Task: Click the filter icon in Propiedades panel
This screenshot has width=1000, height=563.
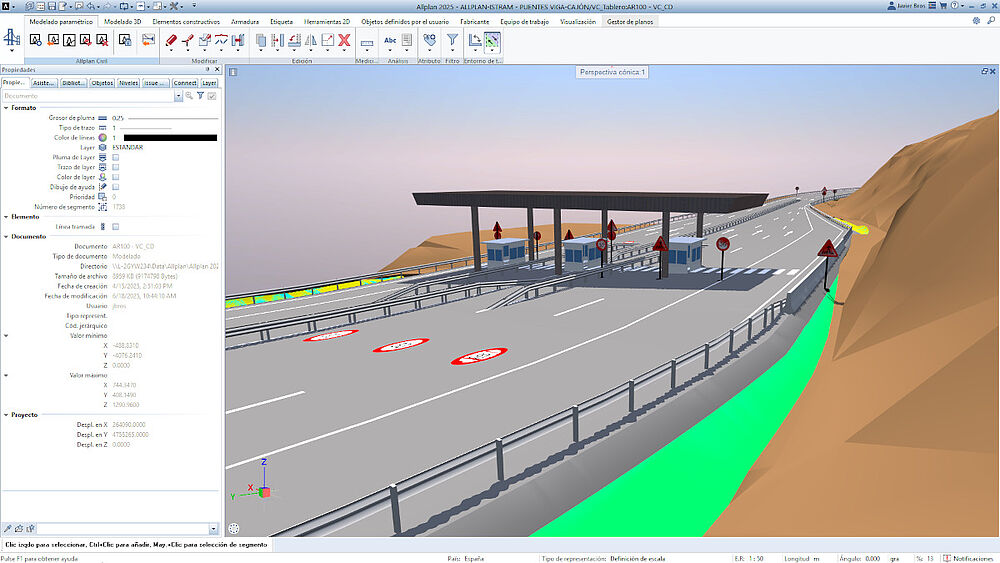Action: coord(200,96)
